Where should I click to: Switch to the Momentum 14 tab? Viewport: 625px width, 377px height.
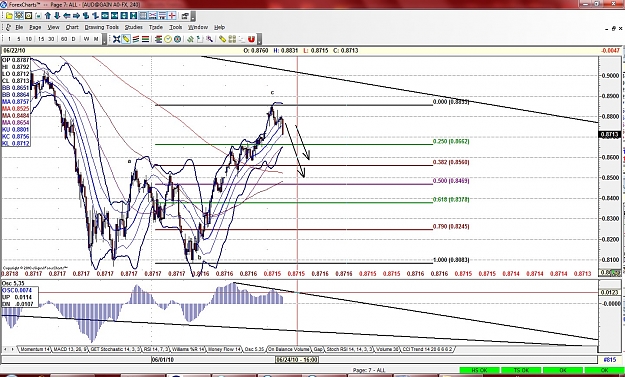(x=35, y=349)
